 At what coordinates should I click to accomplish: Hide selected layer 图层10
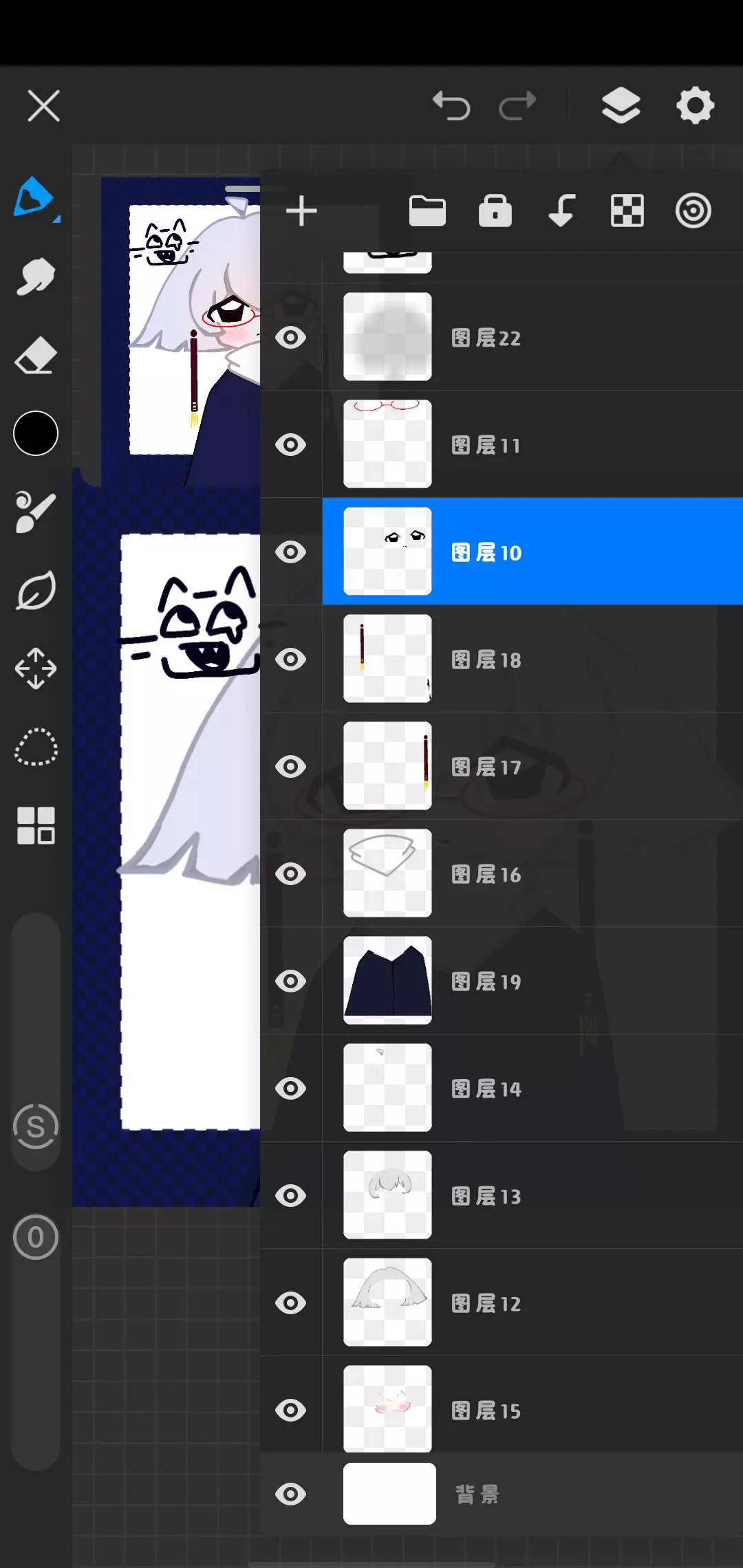[291, 552]
